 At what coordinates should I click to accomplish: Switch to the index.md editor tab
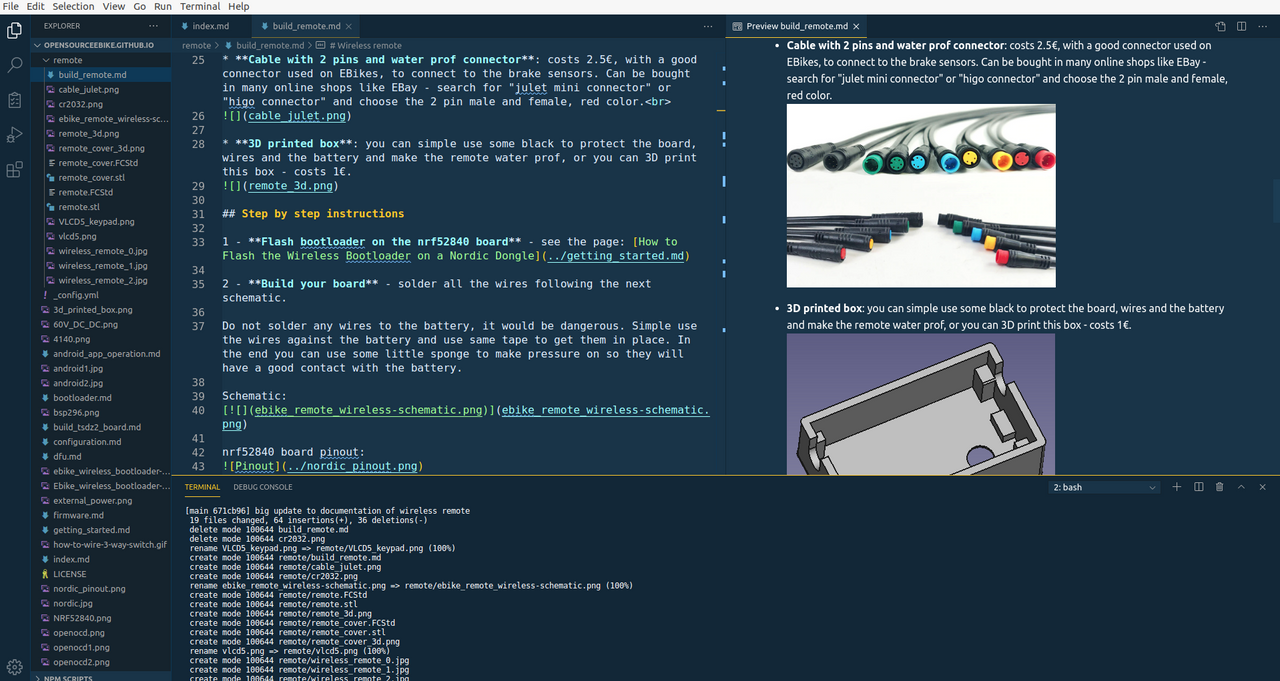tap(211, 26)
